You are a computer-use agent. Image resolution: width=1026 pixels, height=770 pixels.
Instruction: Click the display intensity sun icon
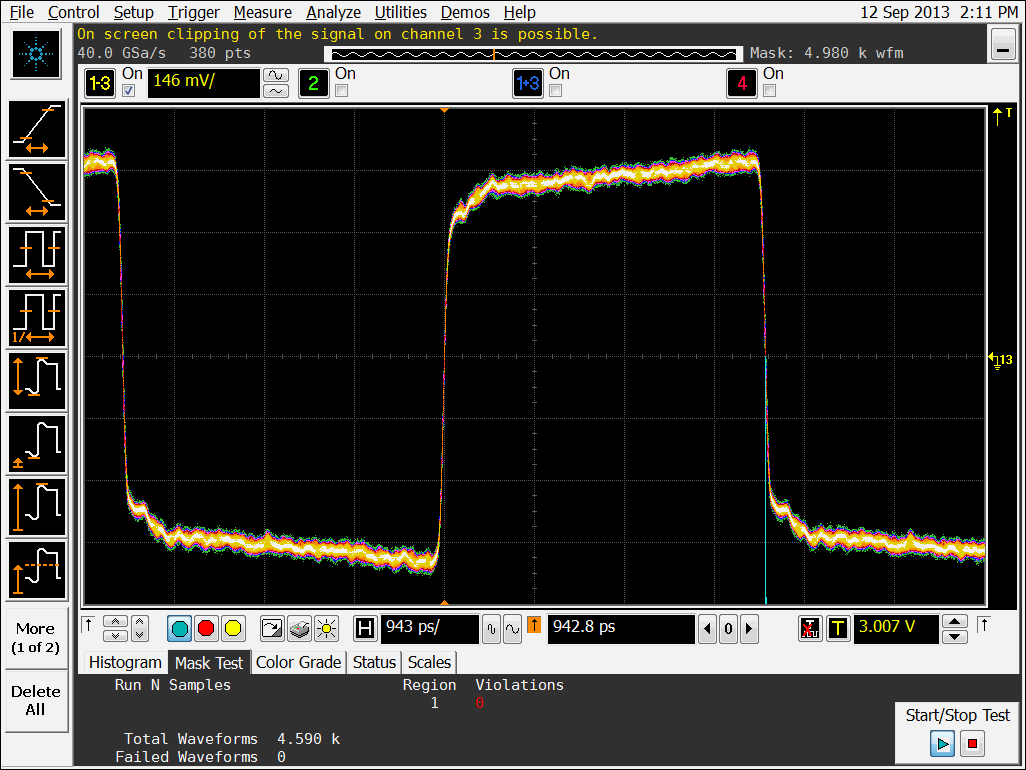(326, 629)
